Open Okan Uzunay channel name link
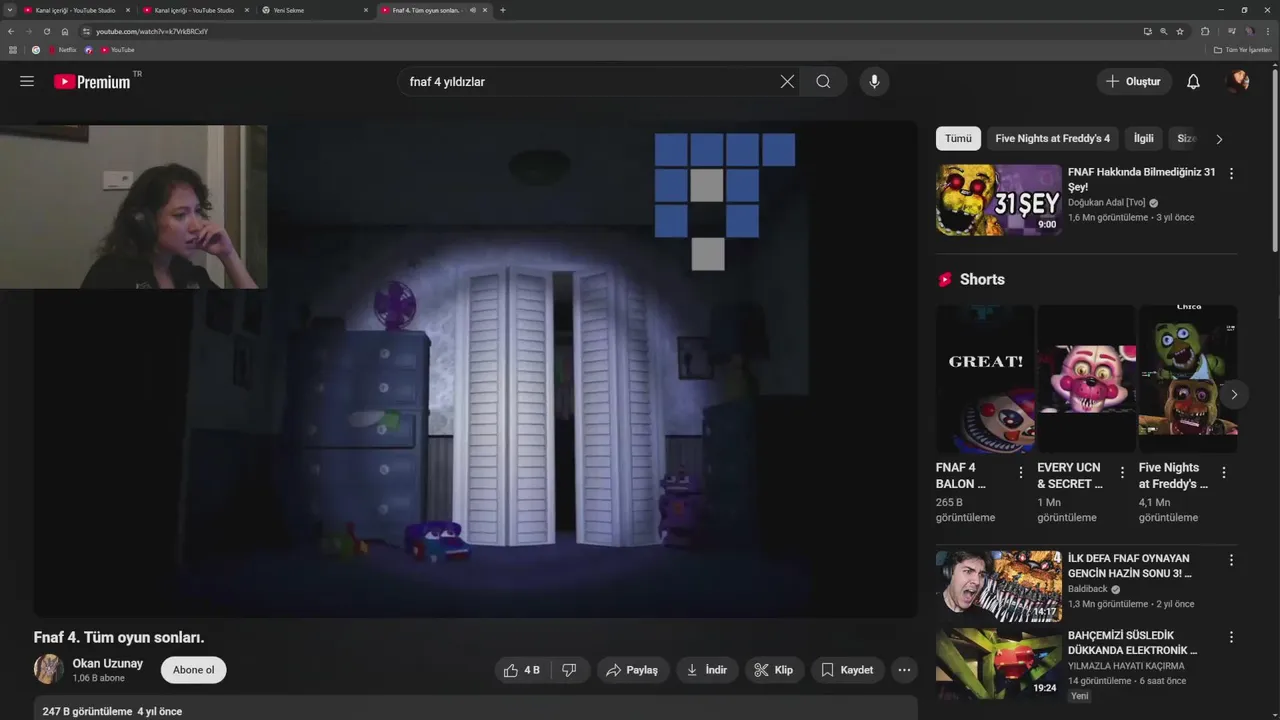 pyautogui.click(x=107, y=663)
